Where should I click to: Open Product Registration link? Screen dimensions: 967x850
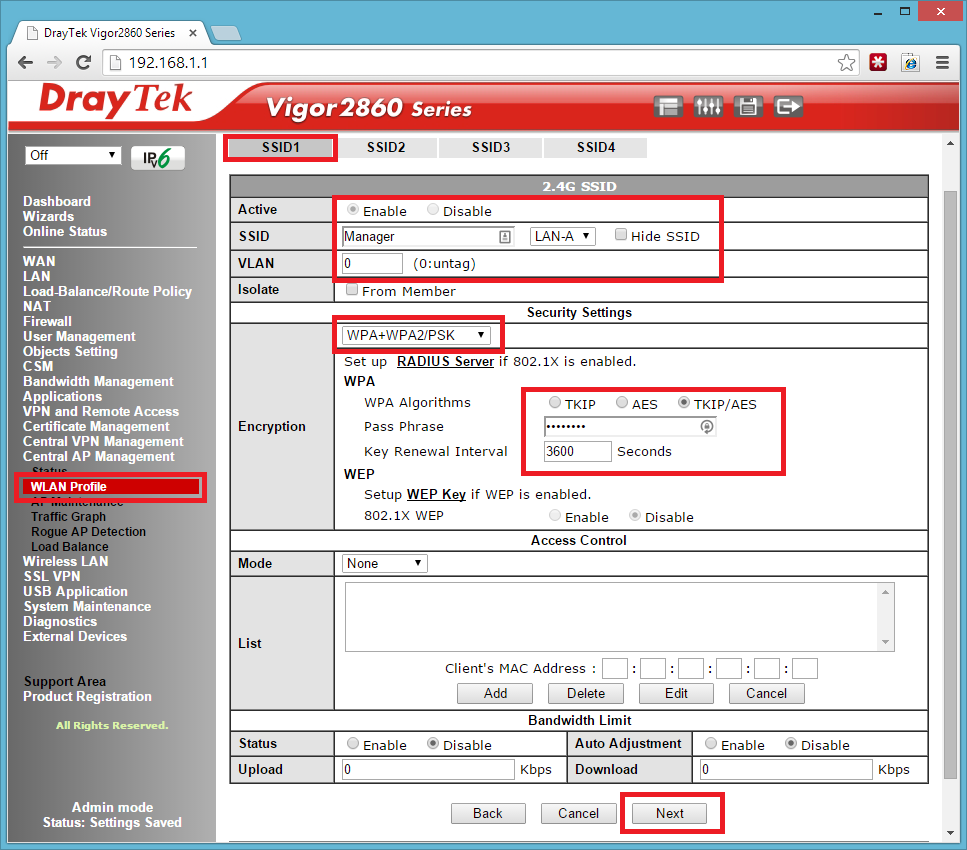88,697
